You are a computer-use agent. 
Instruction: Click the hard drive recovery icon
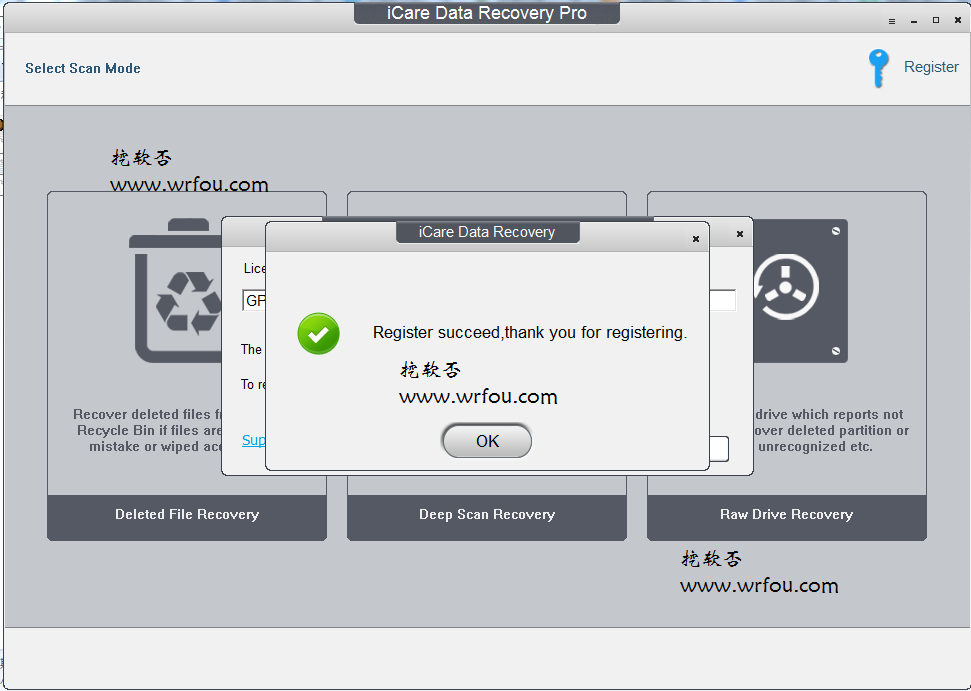click(x=800, y=290)
